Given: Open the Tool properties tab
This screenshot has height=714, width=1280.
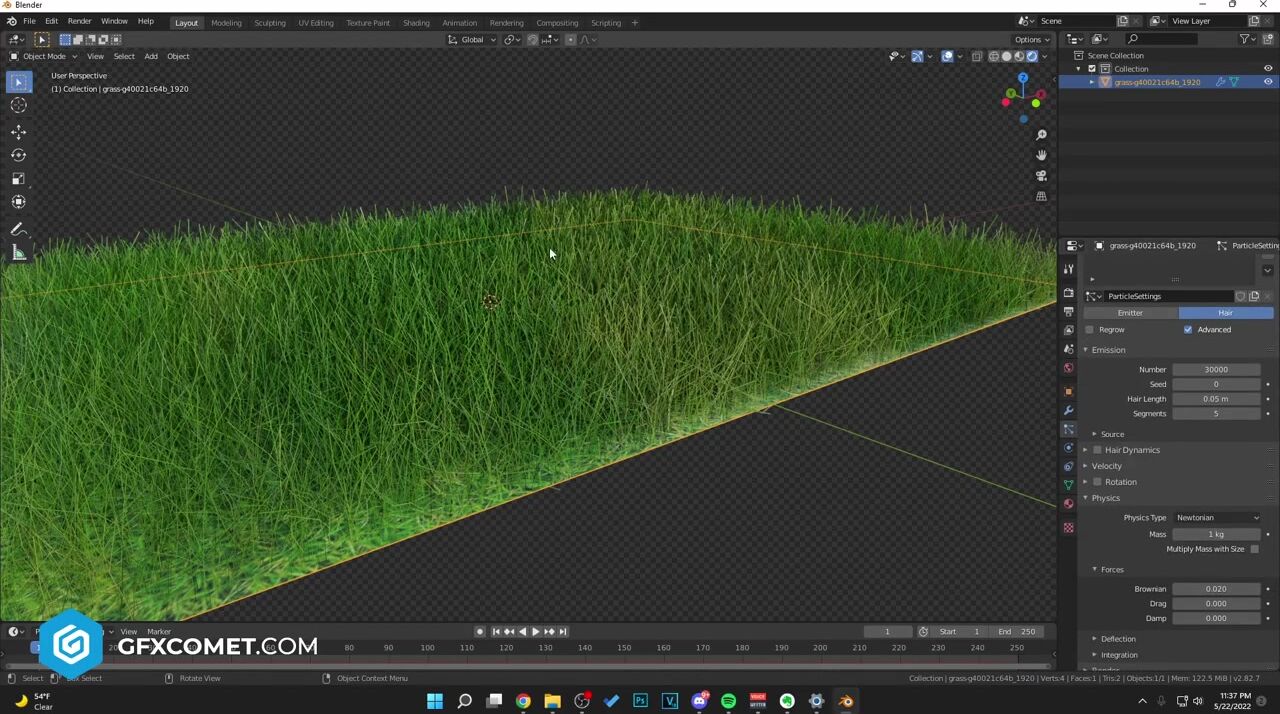Looking at the screenshot, I should point(1068,269).
